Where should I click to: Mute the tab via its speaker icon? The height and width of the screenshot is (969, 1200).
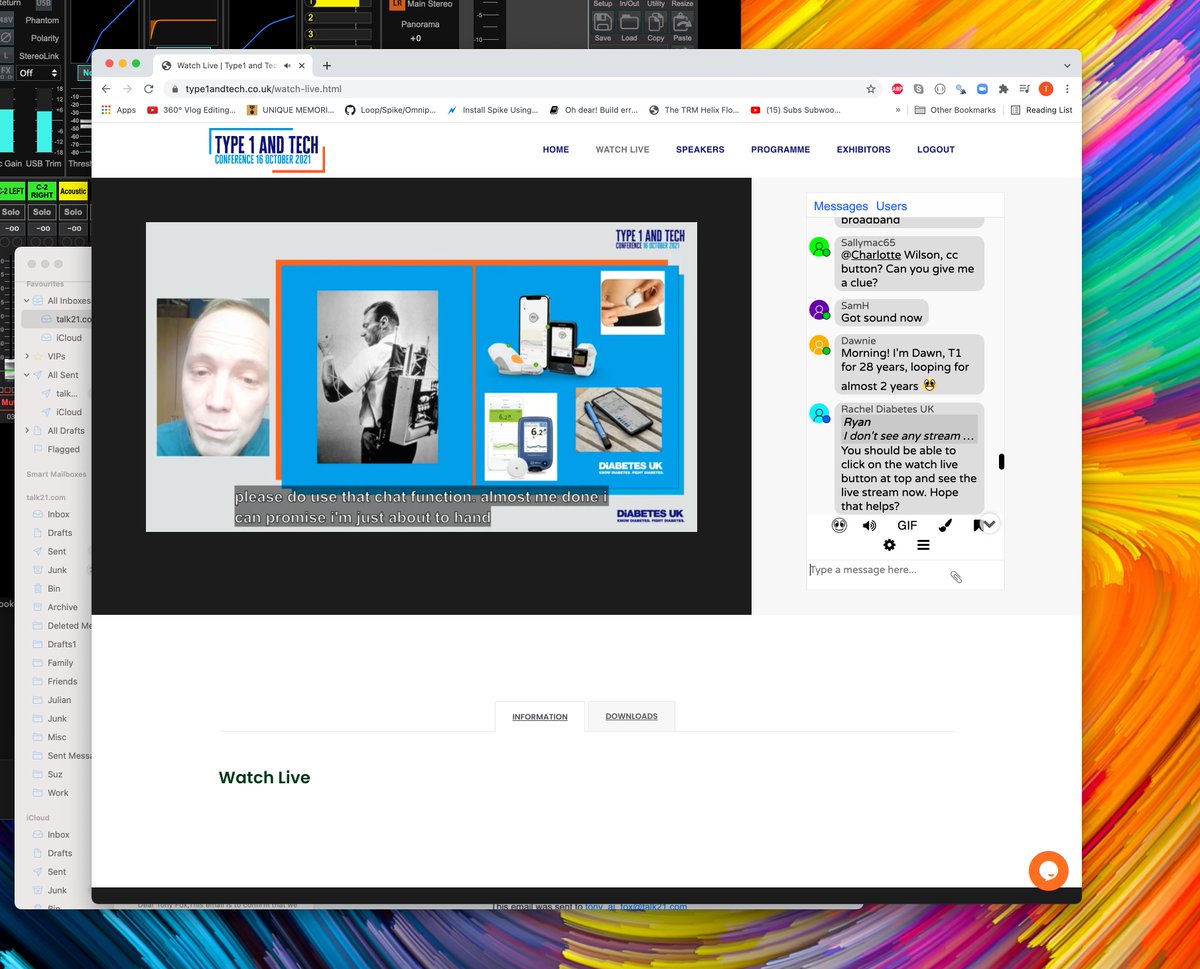(287, 65)
